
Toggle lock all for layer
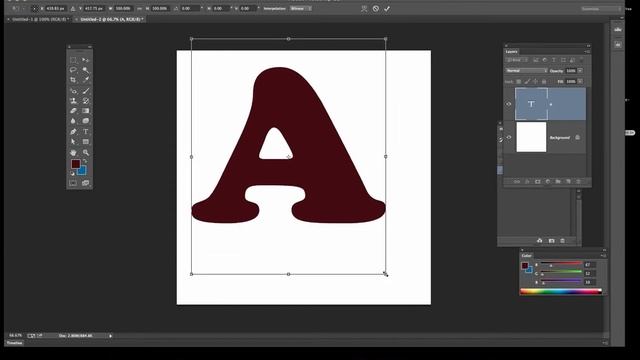click(544, 82)
